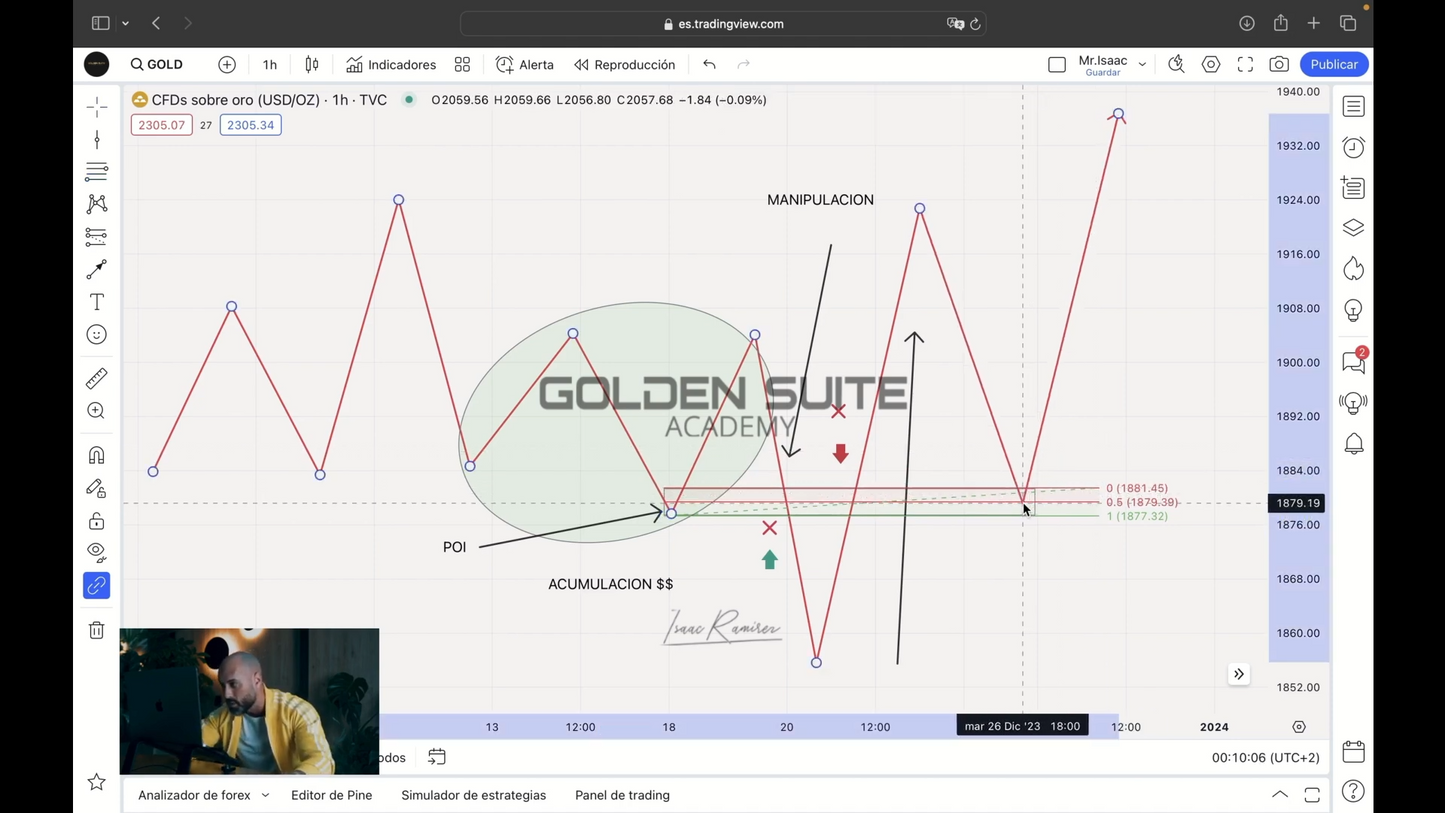Toggle magnet mode for drawings
The height and width of the screenshot is (813, 1445).
[97, 455]
